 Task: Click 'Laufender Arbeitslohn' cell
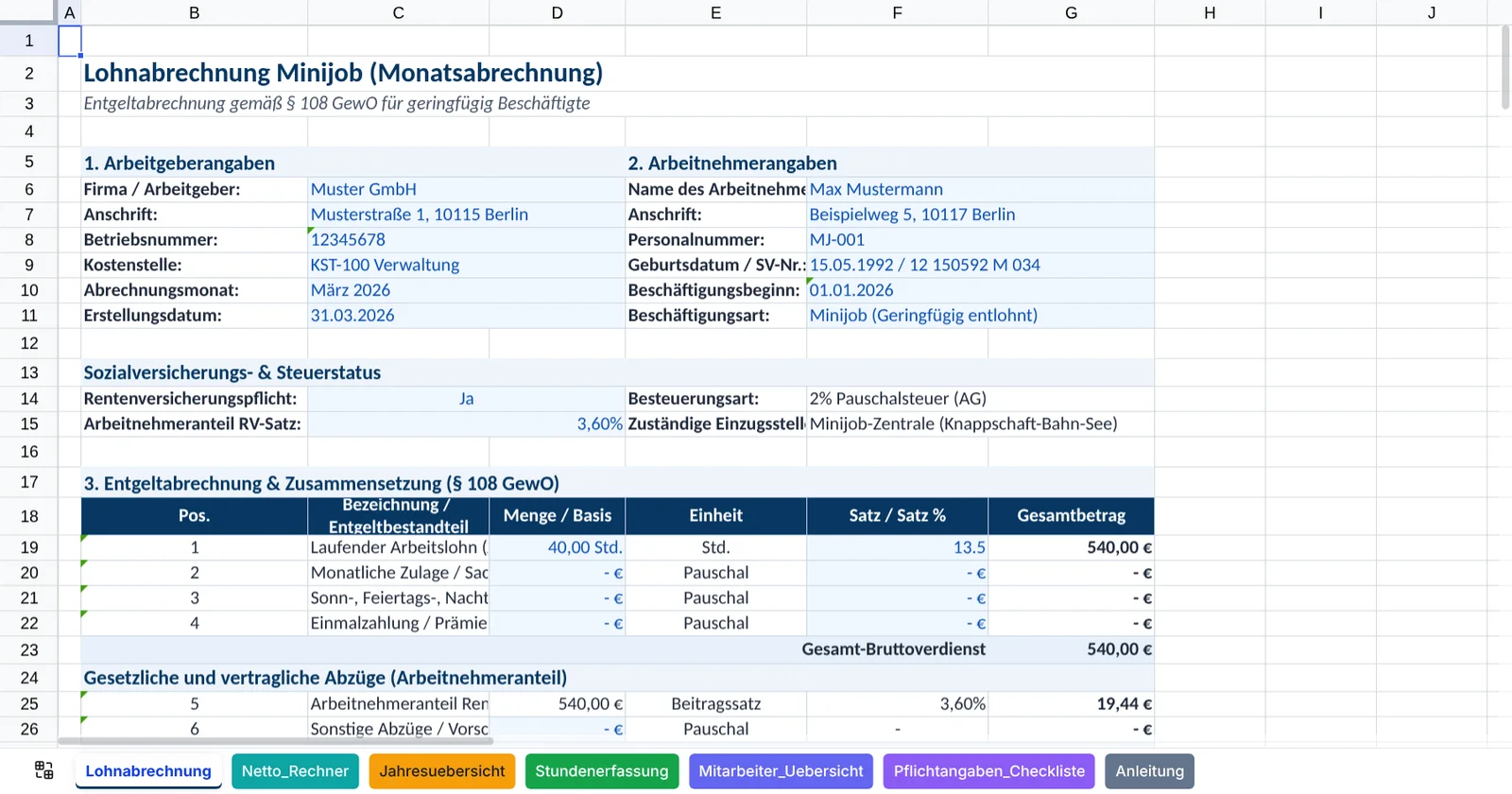[x=398, y=547]
